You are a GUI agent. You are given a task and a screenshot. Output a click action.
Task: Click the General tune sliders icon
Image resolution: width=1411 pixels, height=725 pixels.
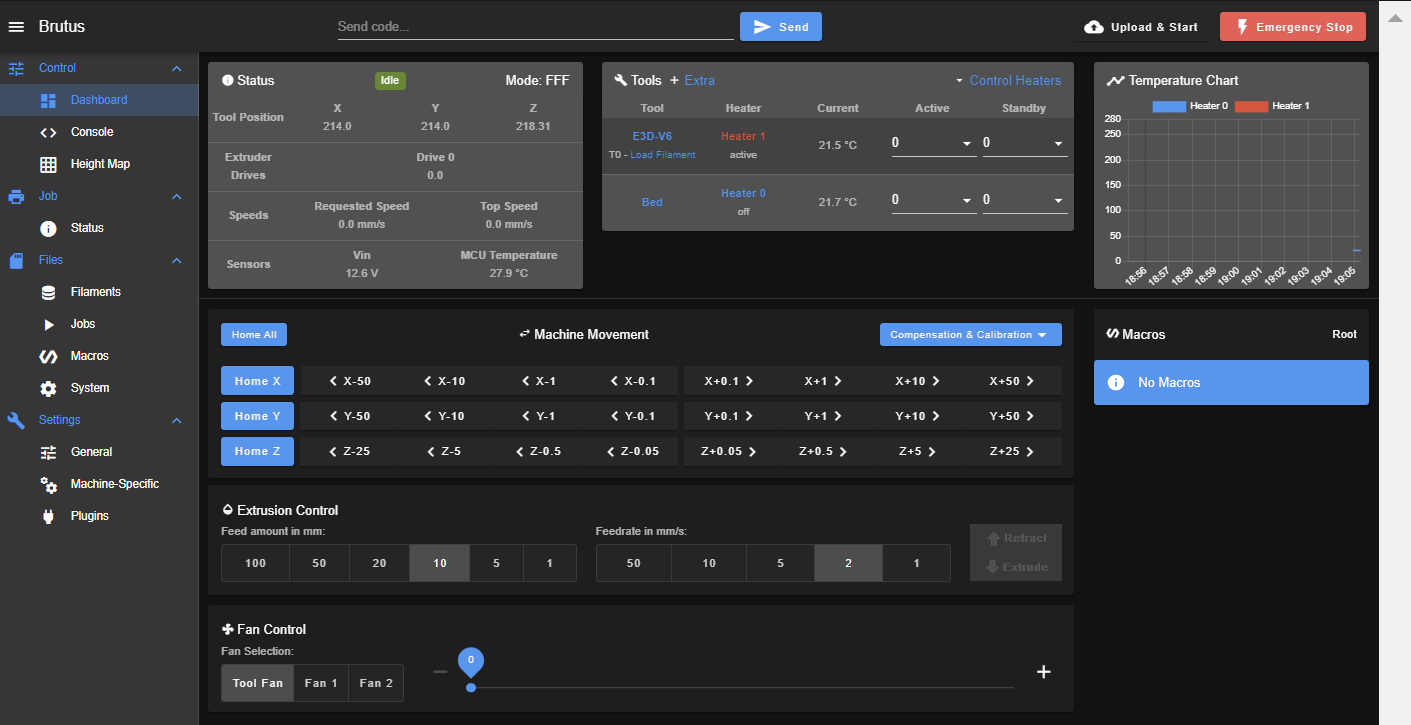pos(48,452)
